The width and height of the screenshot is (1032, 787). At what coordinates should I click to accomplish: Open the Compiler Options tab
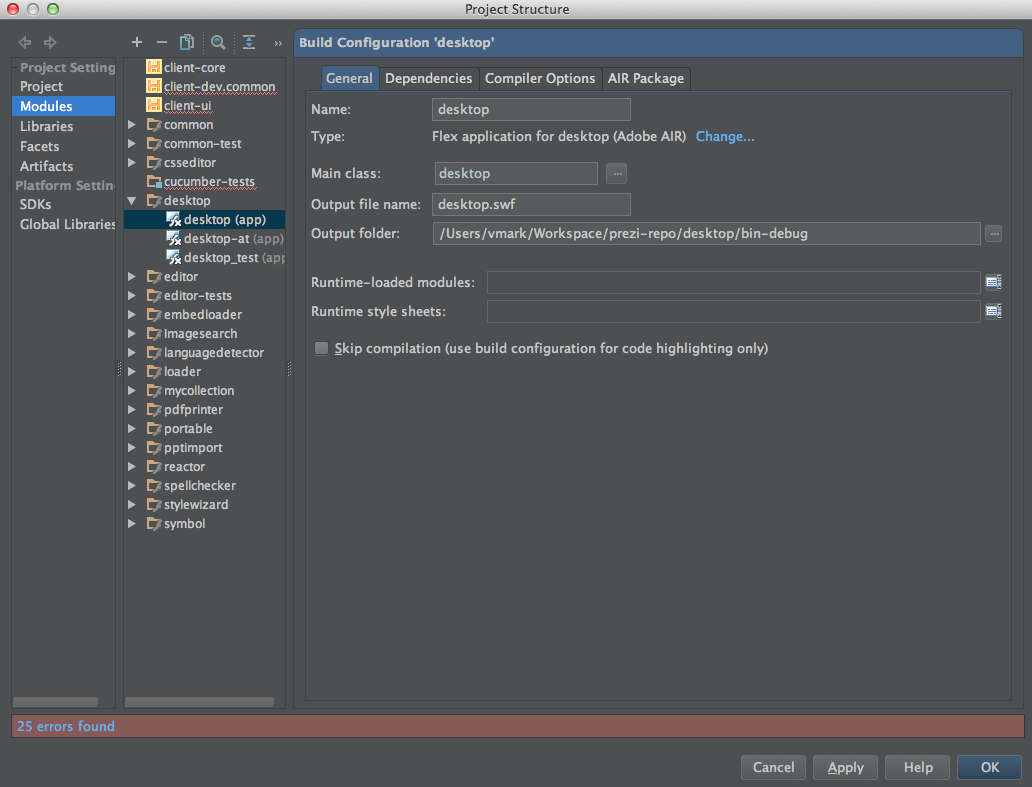[540, 78]
